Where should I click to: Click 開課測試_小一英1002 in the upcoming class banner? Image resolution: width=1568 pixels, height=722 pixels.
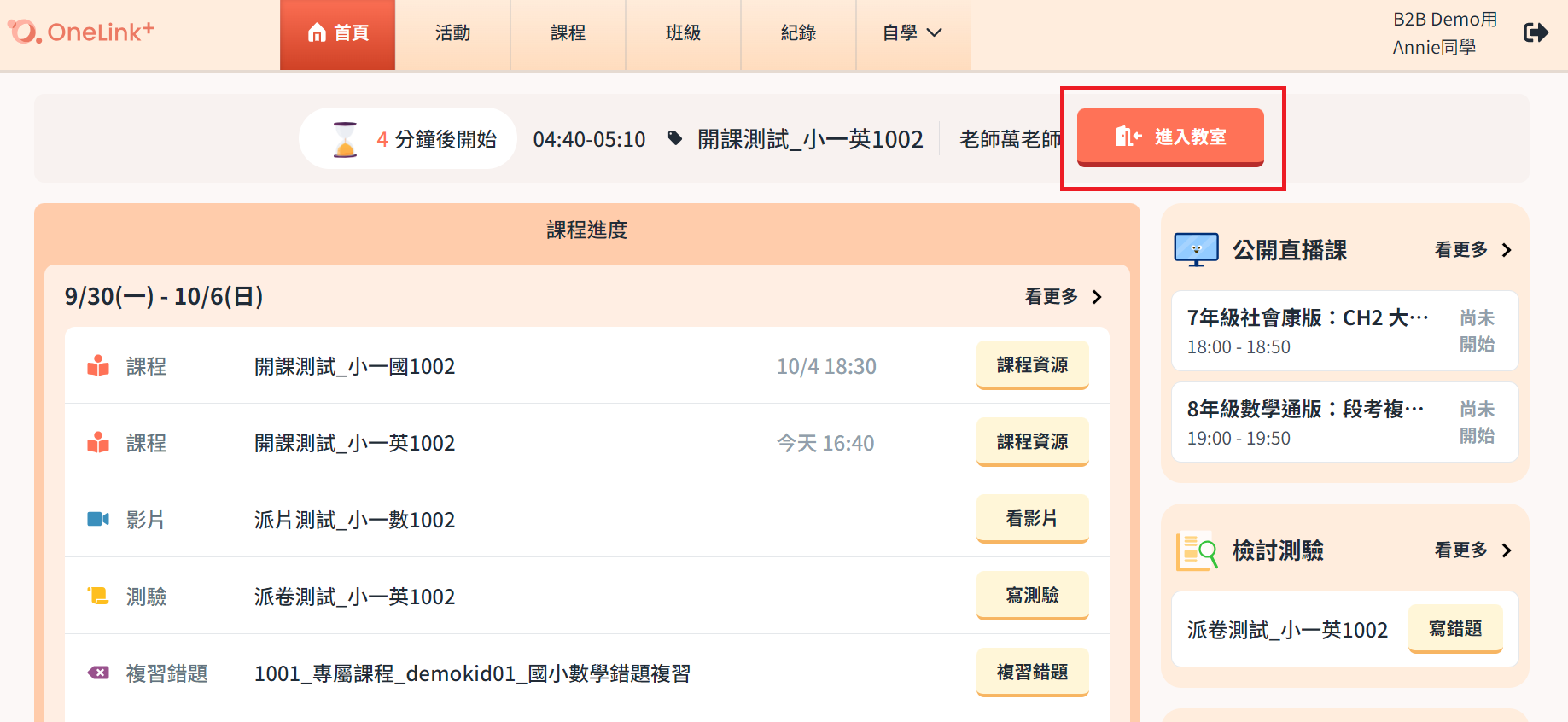810,139
